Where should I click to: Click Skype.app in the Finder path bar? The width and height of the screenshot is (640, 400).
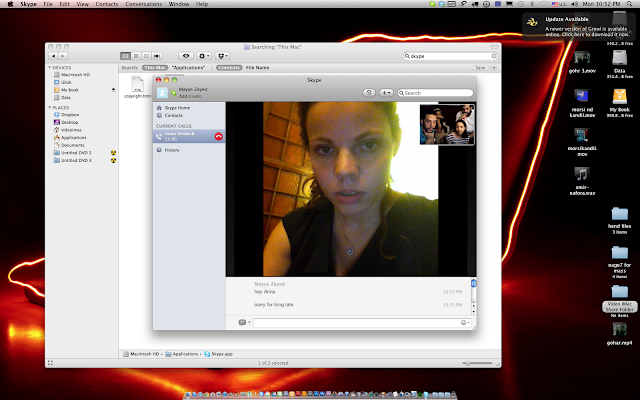[218, 354]
